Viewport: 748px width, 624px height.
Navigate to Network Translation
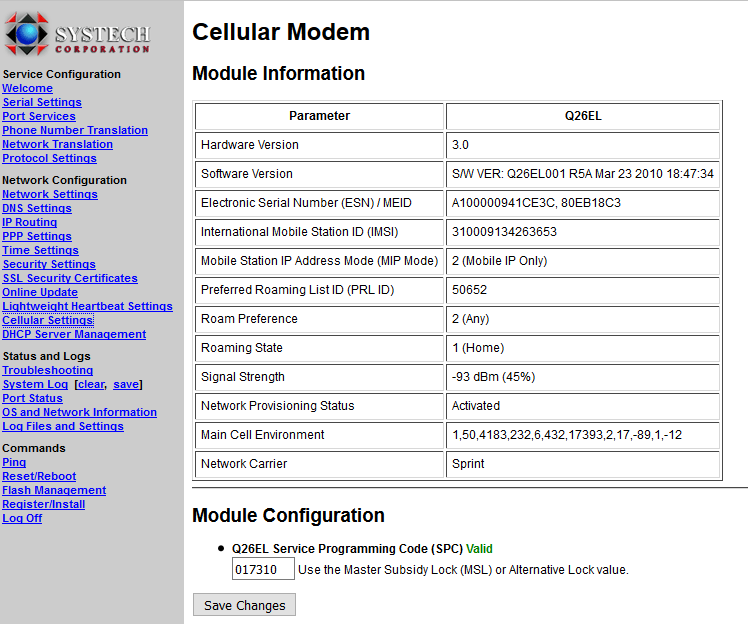[x=57, y=144]
